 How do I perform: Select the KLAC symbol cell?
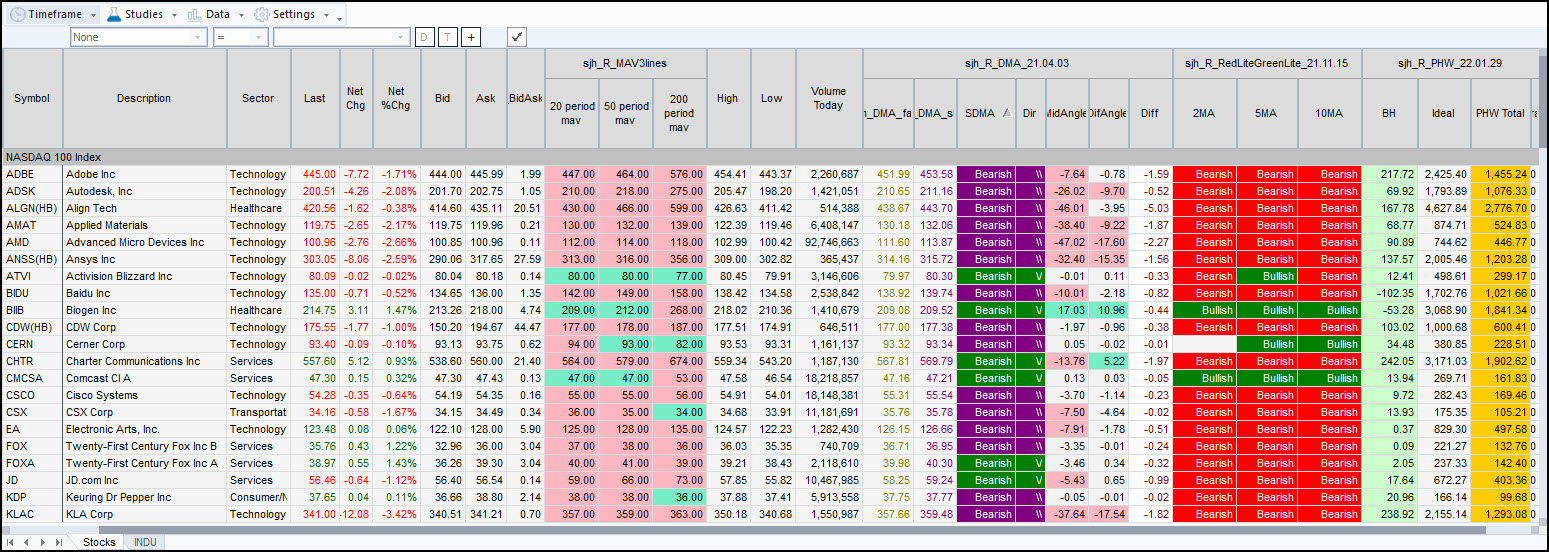[32, 514]
